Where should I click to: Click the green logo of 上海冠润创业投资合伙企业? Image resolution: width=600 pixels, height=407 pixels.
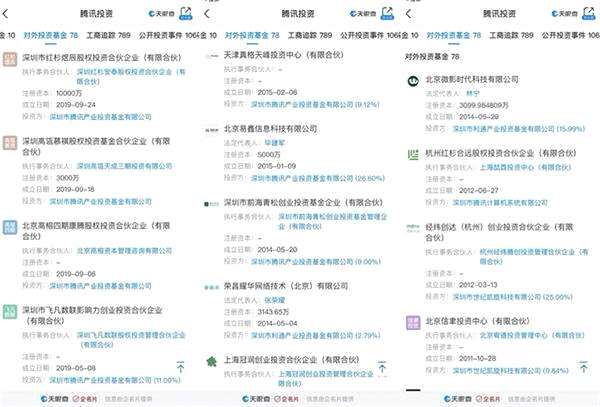click(x=212, y=361)
